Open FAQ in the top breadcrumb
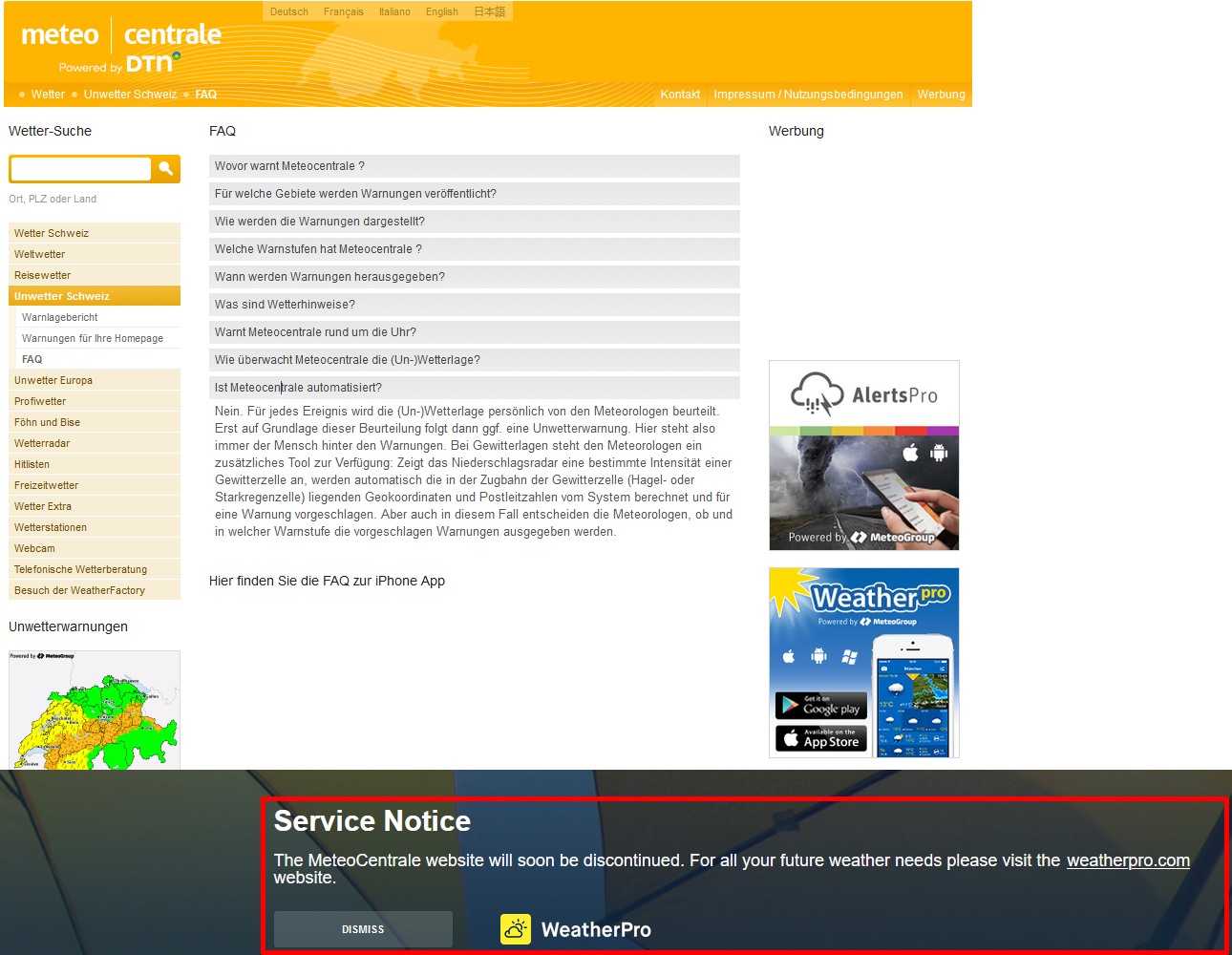The image size is (1232, 955). point(206,95)
